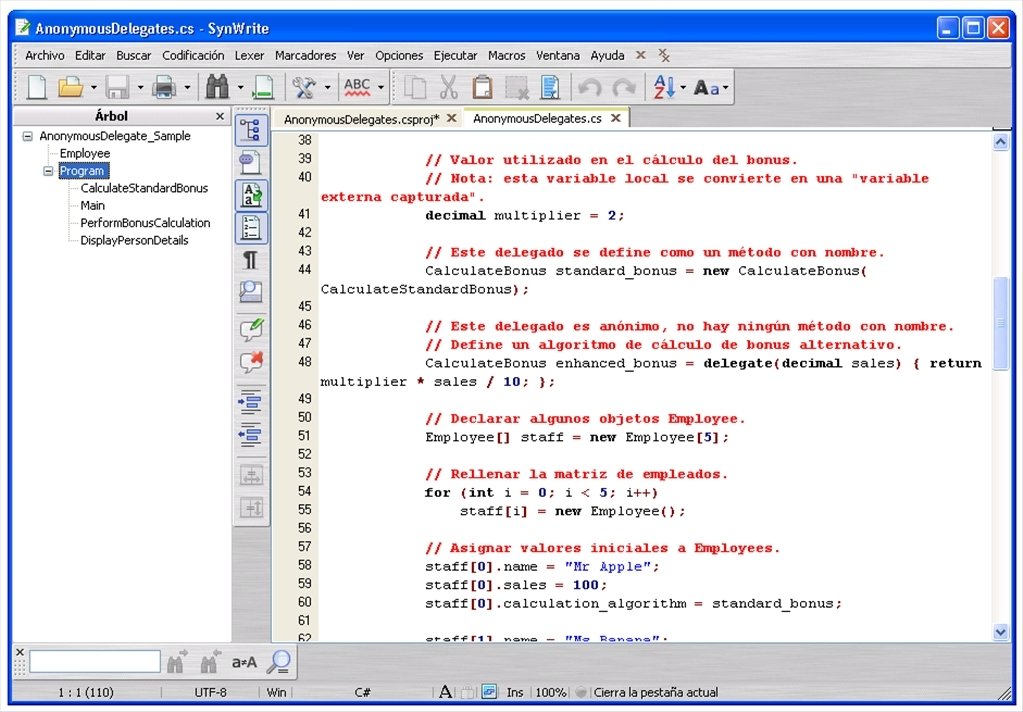Open the Marcadores menu
This screenshot has height=712, width=1023.
305,55
